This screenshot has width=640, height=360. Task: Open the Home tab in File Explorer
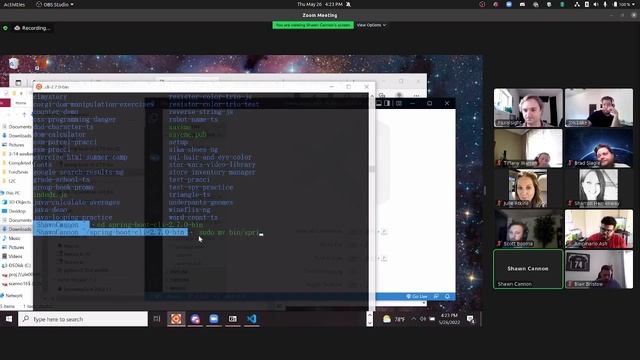(x=21, y=103)
